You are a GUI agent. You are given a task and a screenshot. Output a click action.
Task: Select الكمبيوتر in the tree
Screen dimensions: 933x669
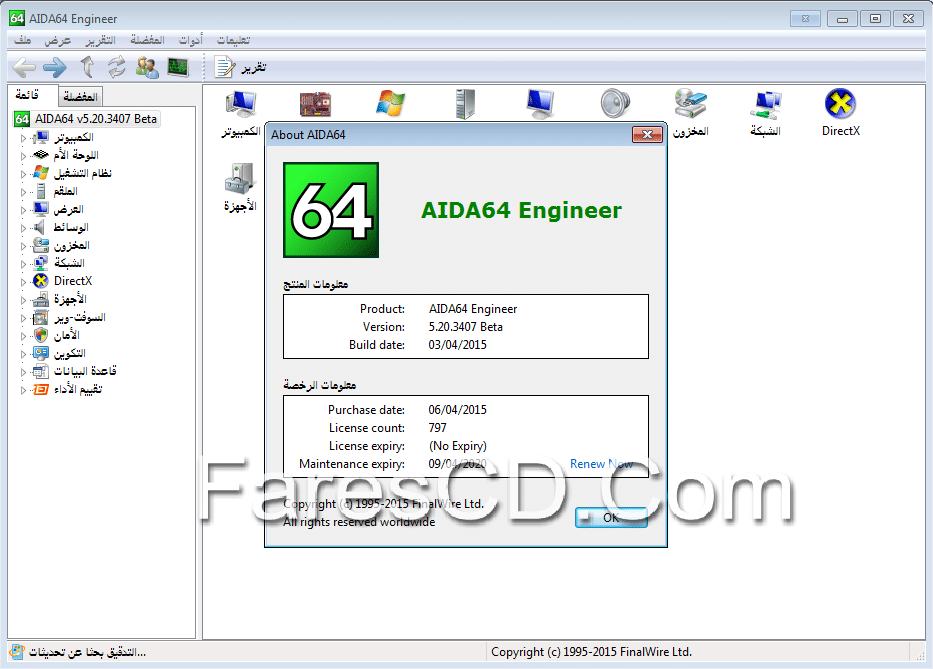(x=74, y=137)
